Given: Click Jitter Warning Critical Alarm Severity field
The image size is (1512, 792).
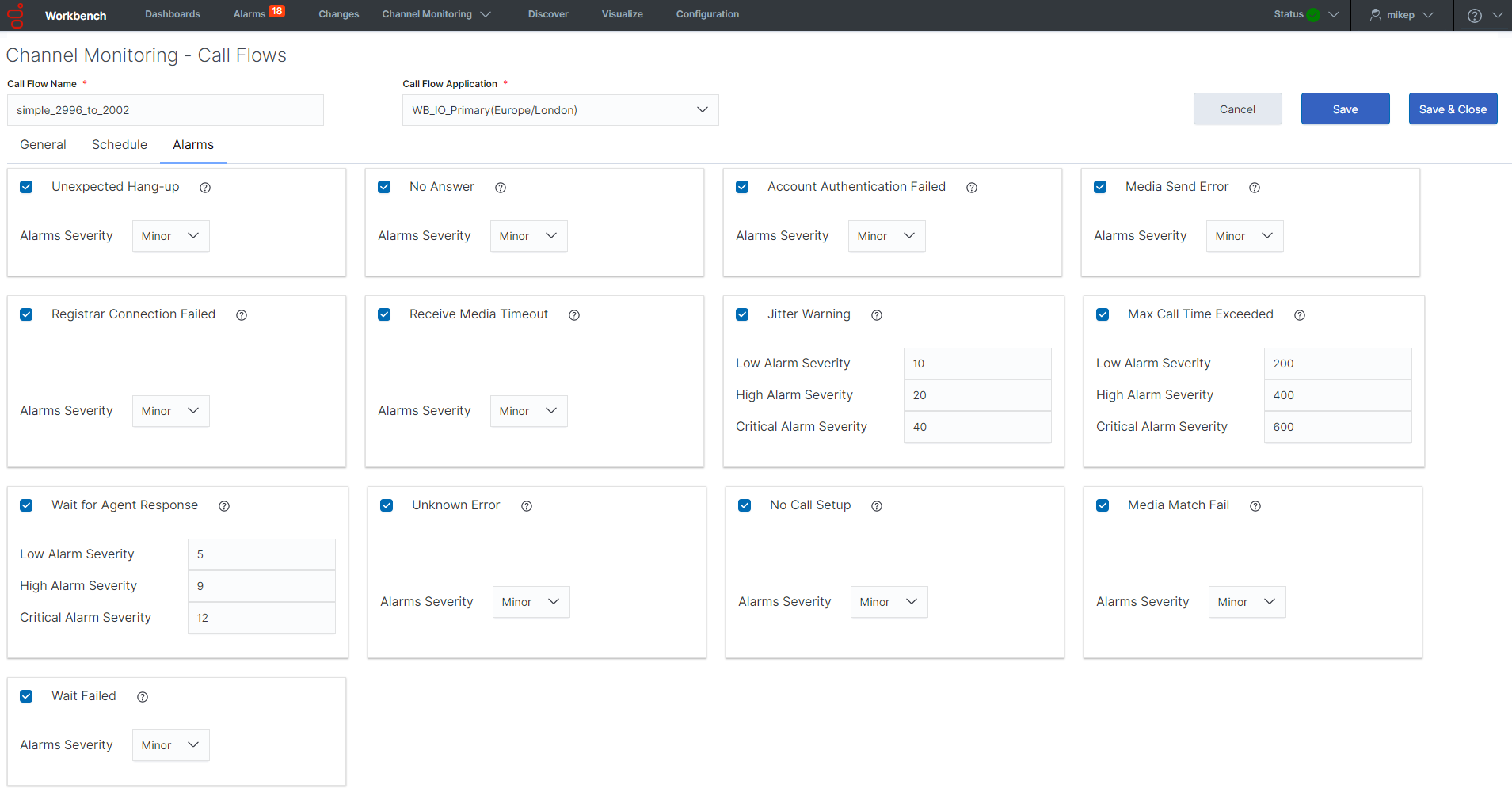Looking at the screenshot, I should pos(977,427).
